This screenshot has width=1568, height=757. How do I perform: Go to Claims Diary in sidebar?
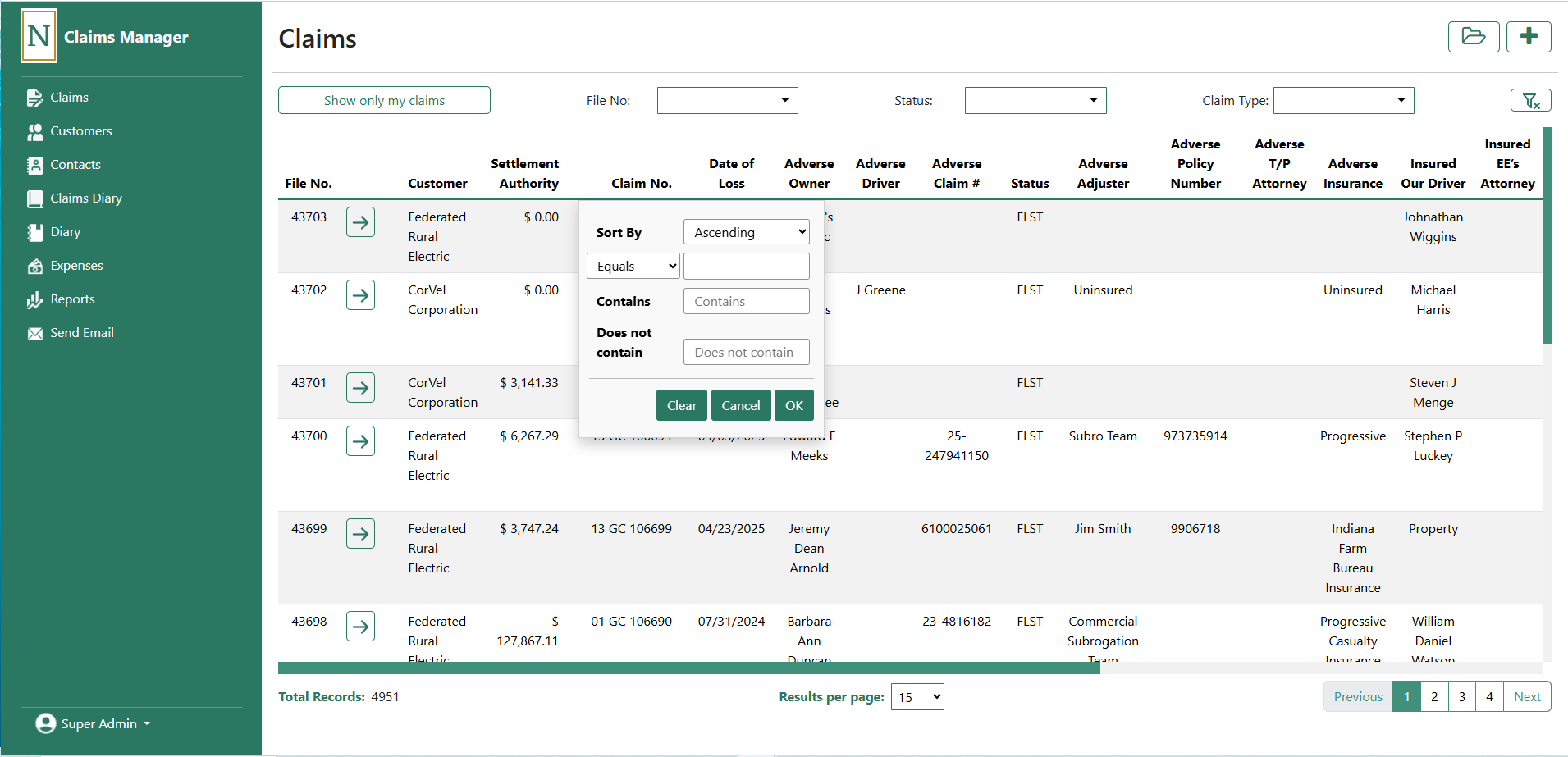click(85, 198)
